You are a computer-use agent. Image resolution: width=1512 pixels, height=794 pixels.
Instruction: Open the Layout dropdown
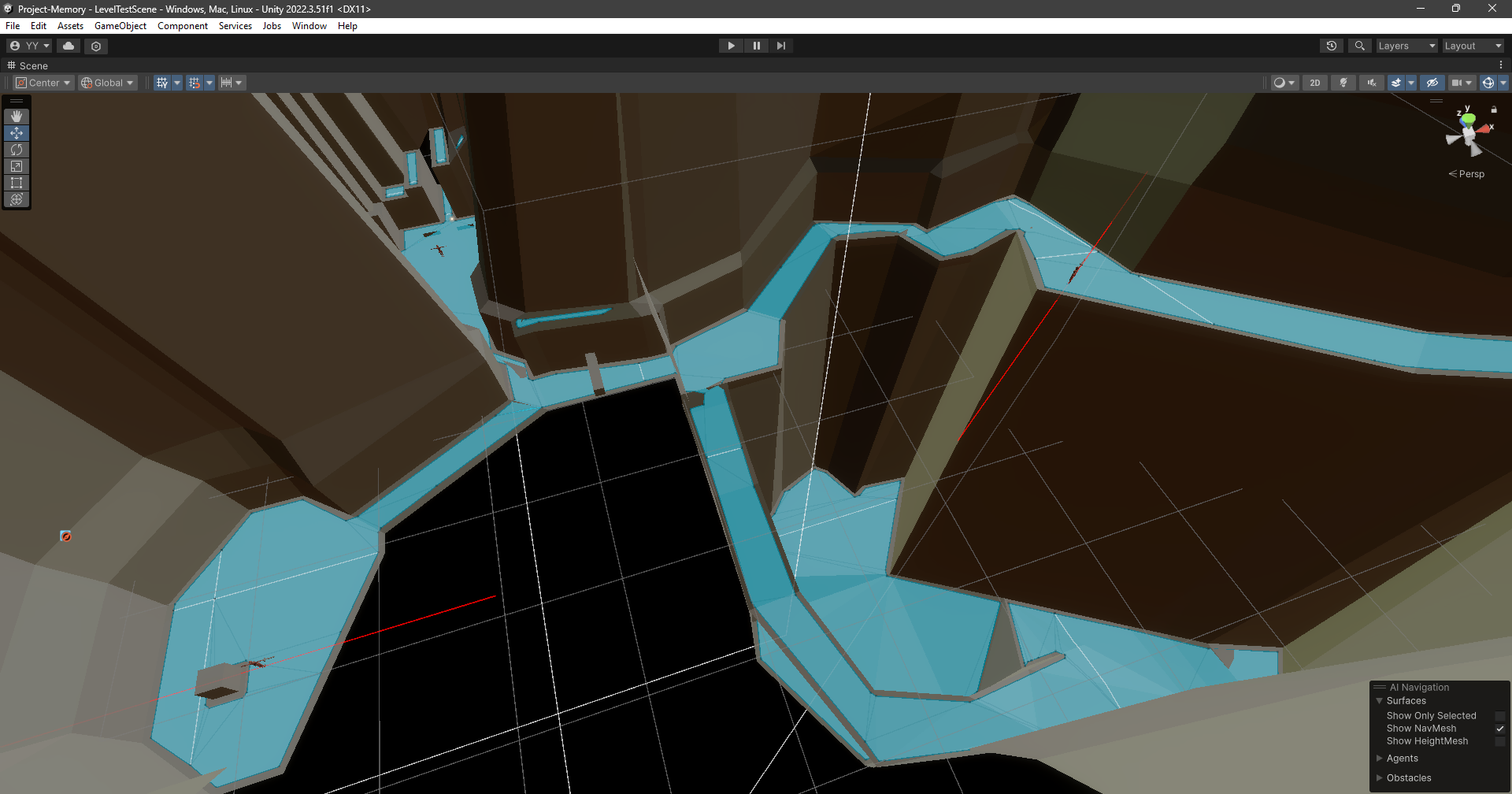1472,46
